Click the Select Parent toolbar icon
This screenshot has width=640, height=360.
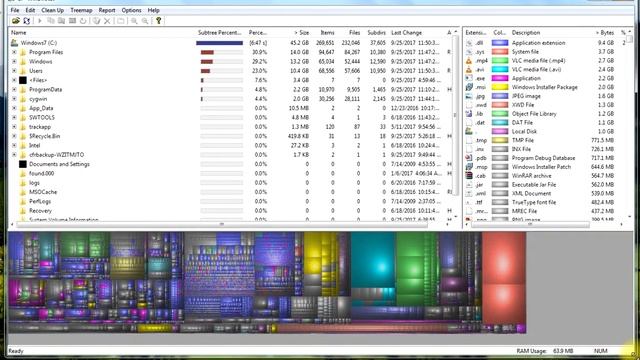[x=120, y=21]
